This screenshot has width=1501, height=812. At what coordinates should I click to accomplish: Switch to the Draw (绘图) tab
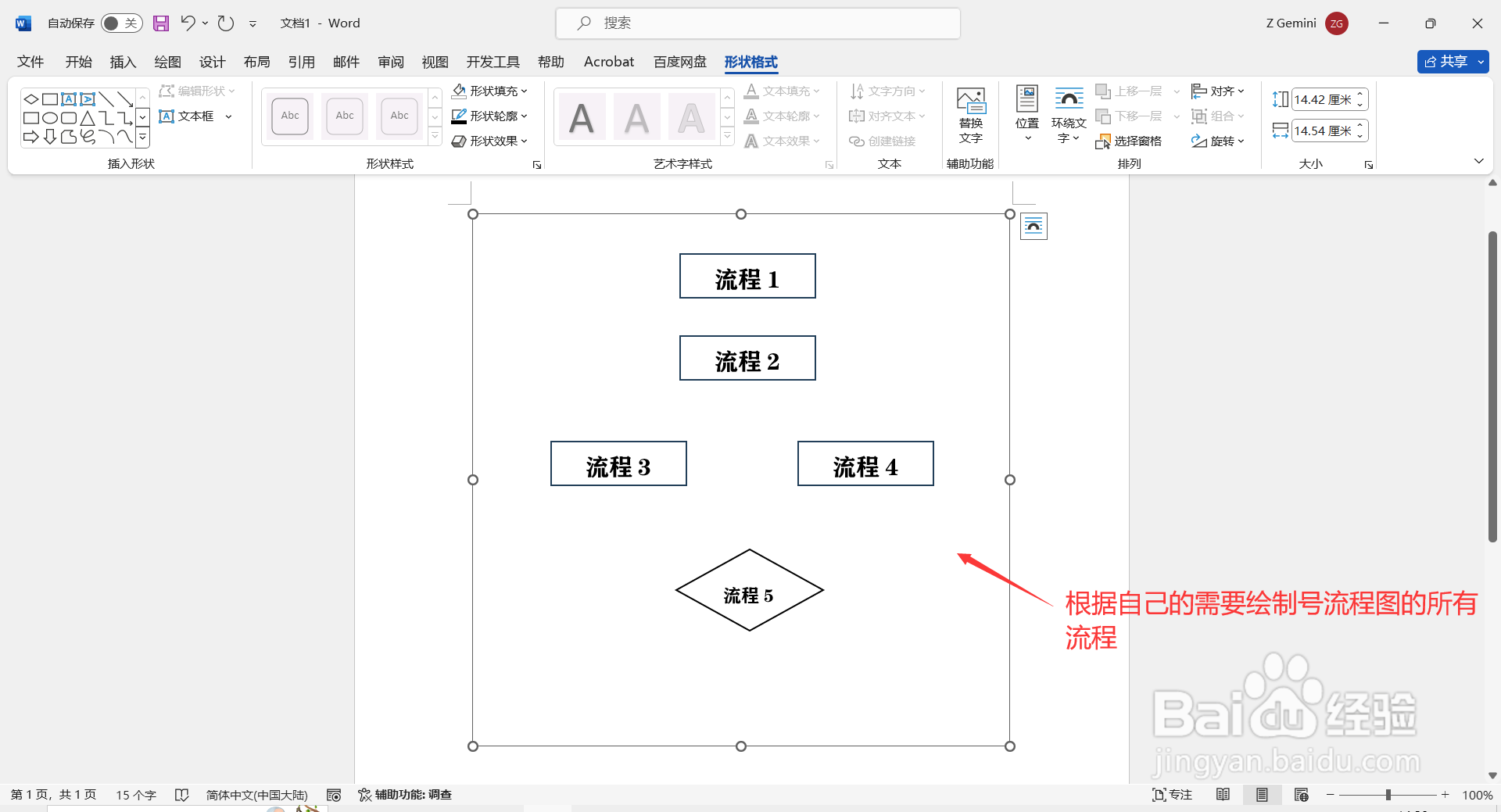click(167, 62)
